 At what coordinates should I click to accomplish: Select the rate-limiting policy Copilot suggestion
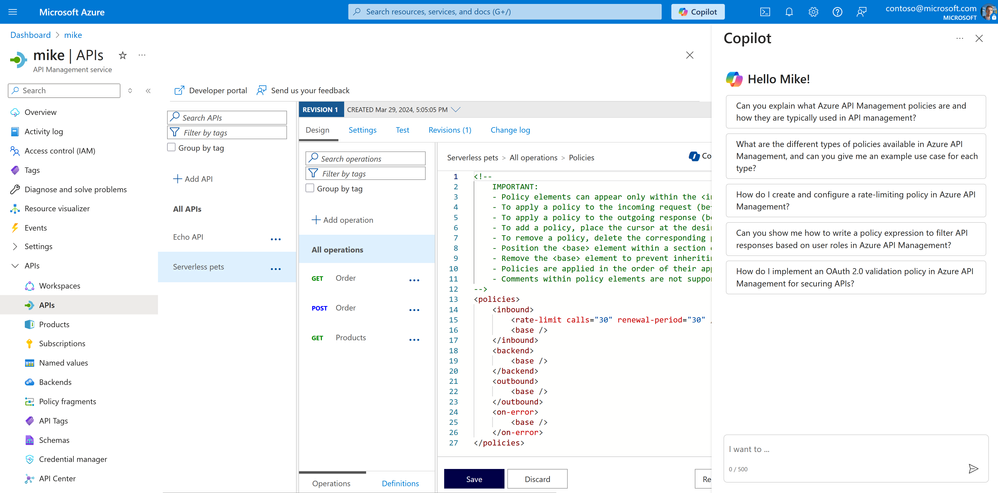[x=855, y=200]
